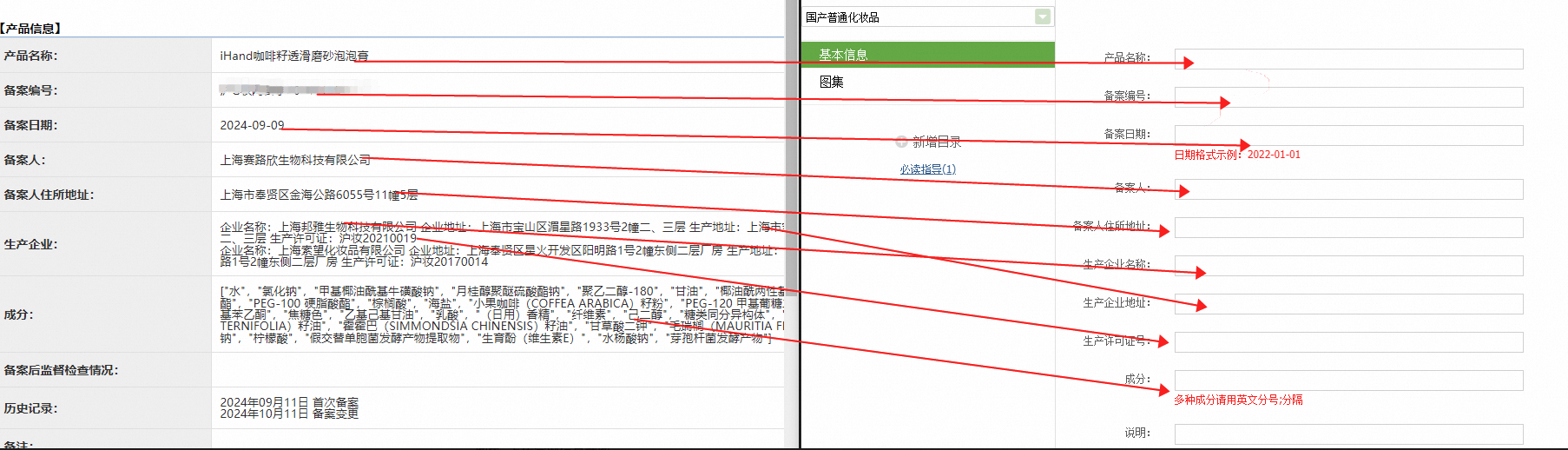Select the 备案人住所地址 input box

[1348, 227]
